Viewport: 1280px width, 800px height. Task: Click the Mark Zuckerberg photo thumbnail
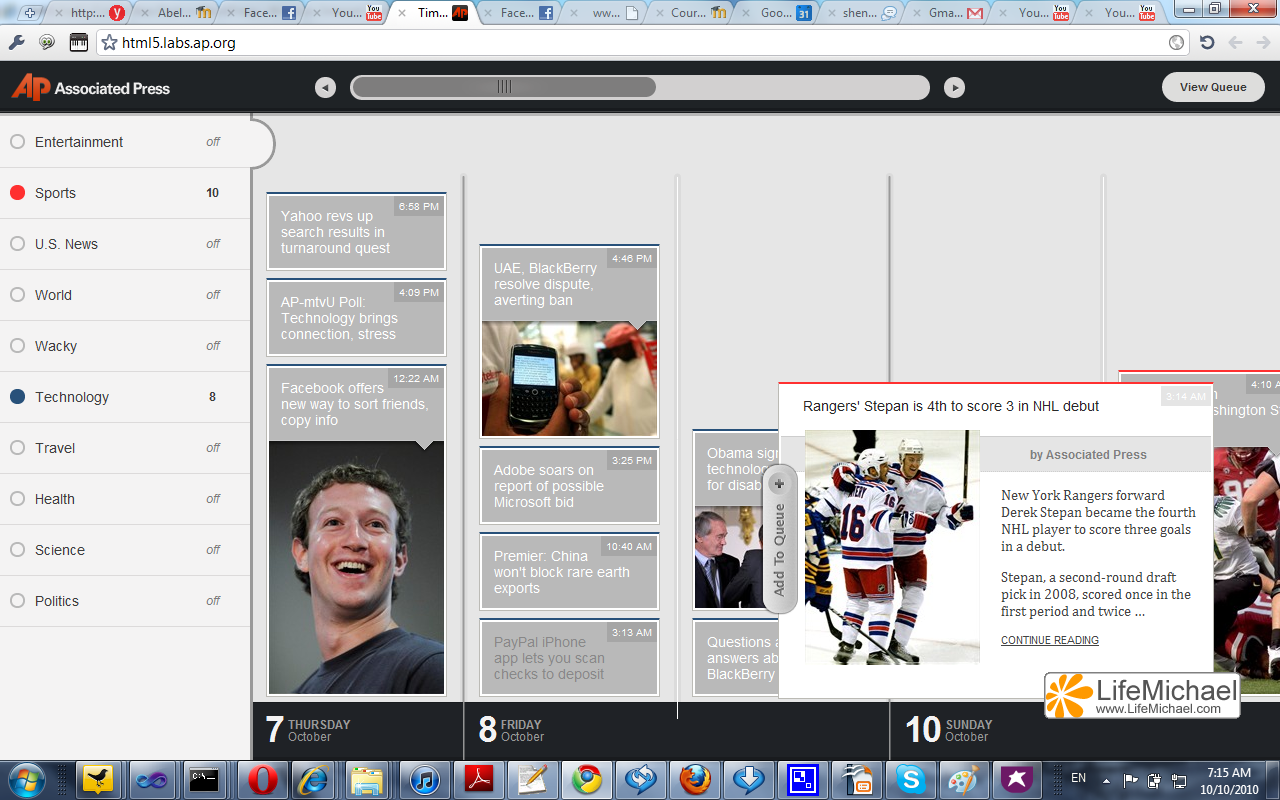tap(356, 567)
